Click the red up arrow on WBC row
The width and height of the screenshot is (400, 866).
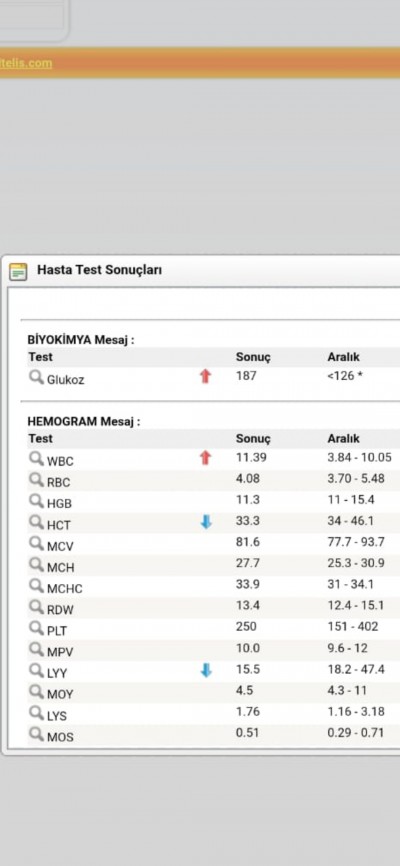coord(206,458)
